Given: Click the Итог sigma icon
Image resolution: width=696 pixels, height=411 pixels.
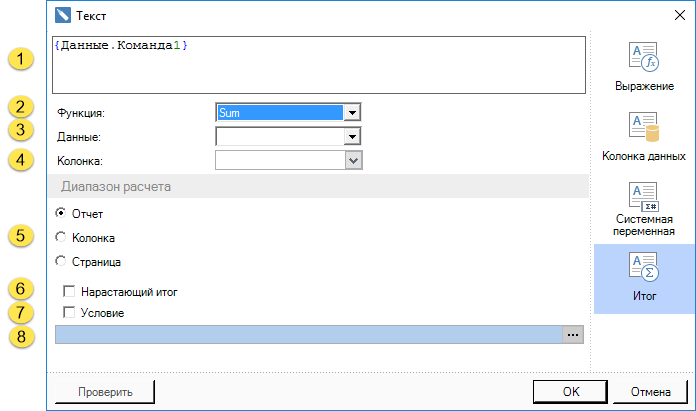Looking at the screenshot, I should coord(643,268).
